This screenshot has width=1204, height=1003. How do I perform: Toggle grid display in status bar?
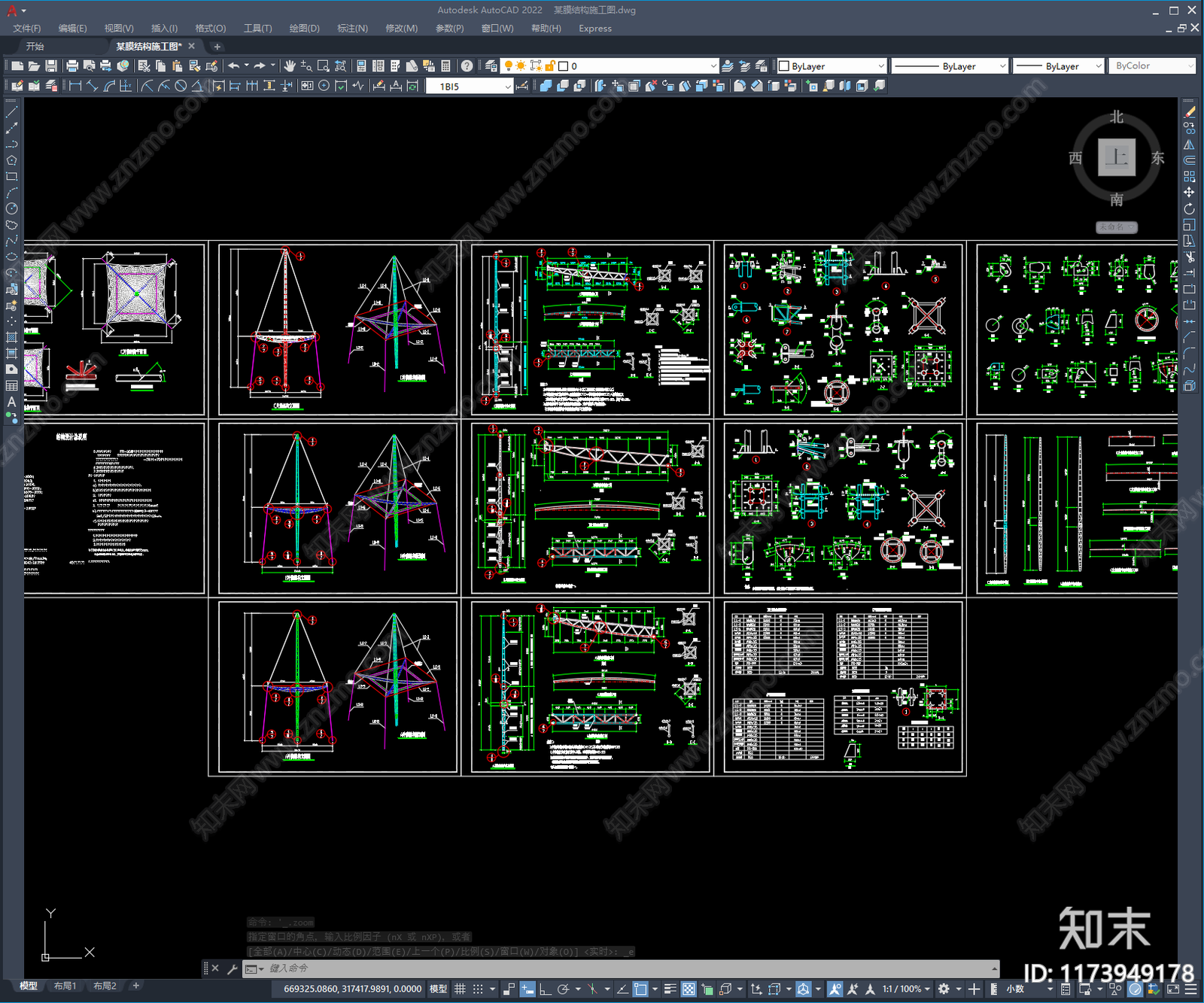coord(460,989)
